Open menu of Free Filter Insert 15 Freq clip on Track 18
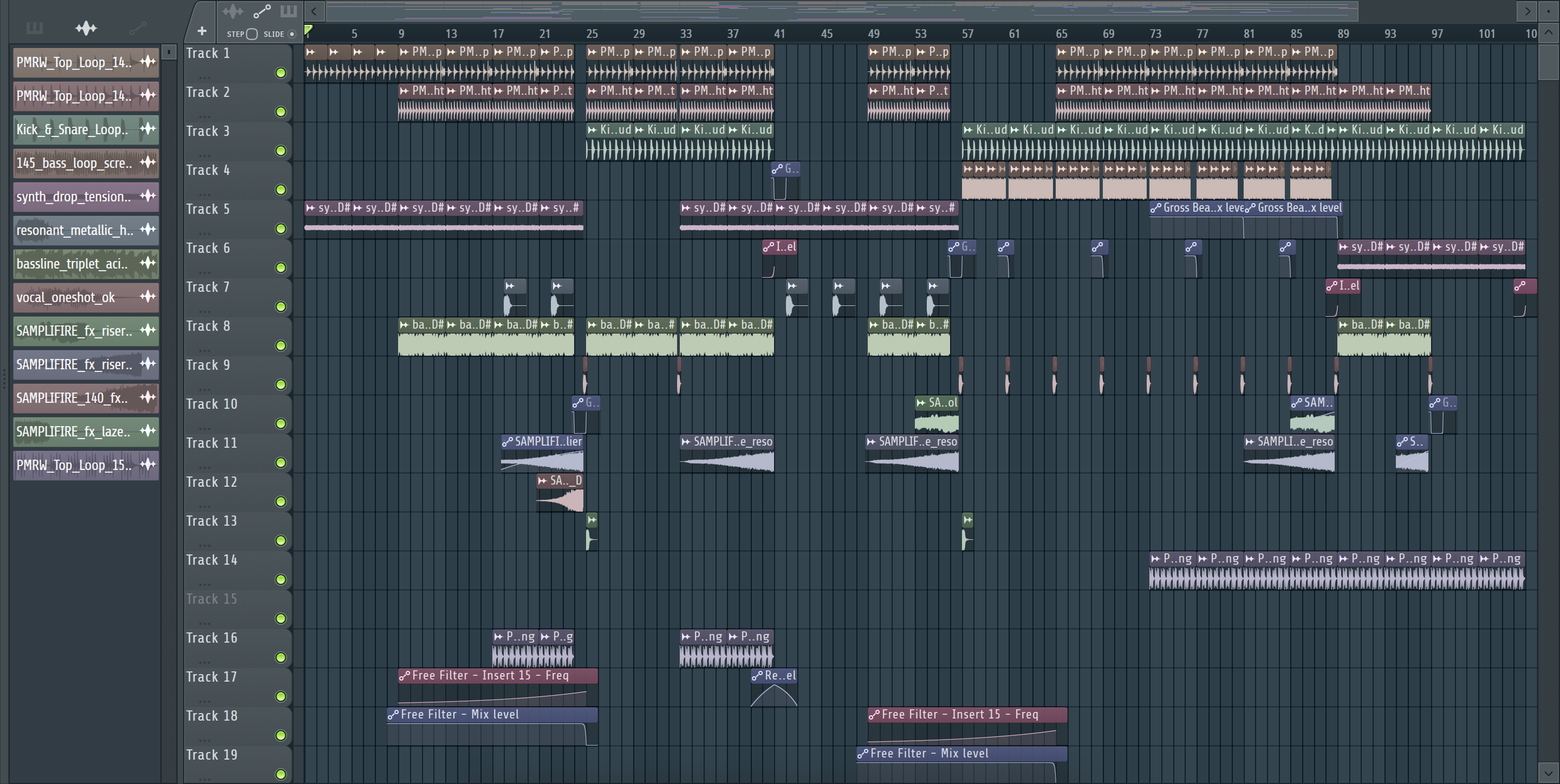Screen dimensions: 1560x784 point(874,715)
